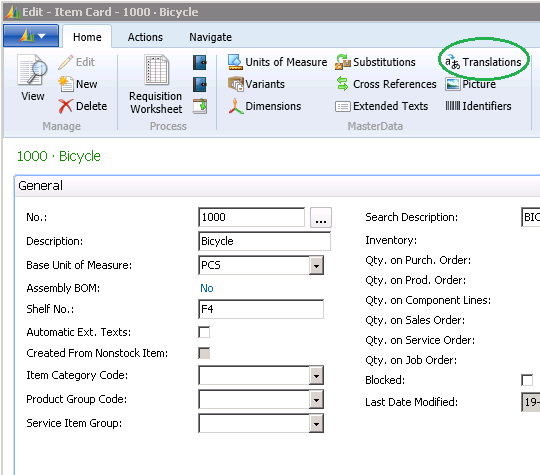Image resolution: width=540 pixels, height=475 pixels.
Task: Expand the Service Item Group dropdown
Action: pos(316,423)
